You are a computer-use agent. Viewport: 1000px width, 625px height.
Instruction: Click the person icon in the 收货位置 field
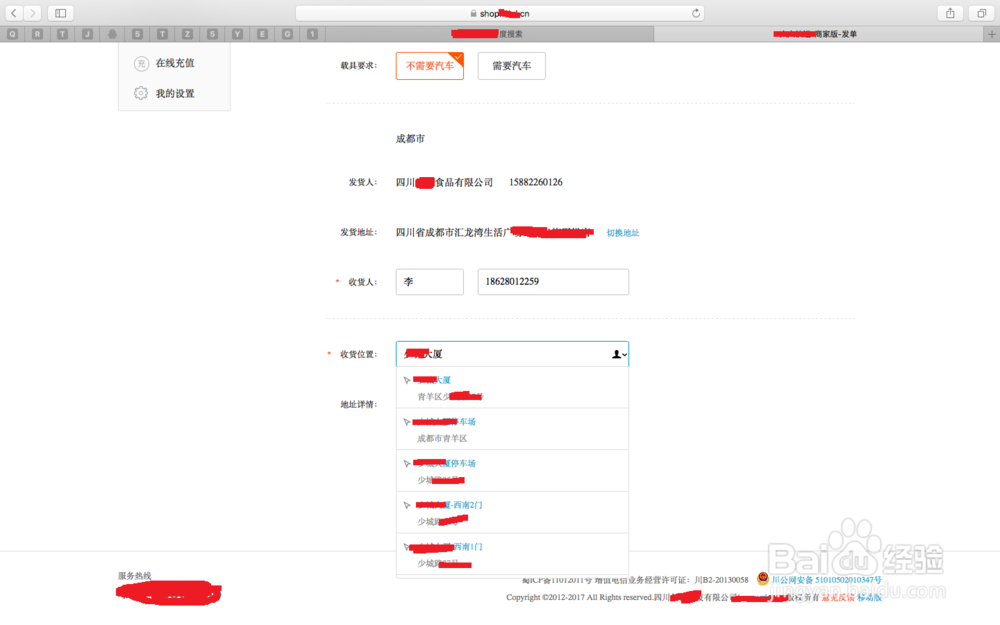[x=617, y=354]
